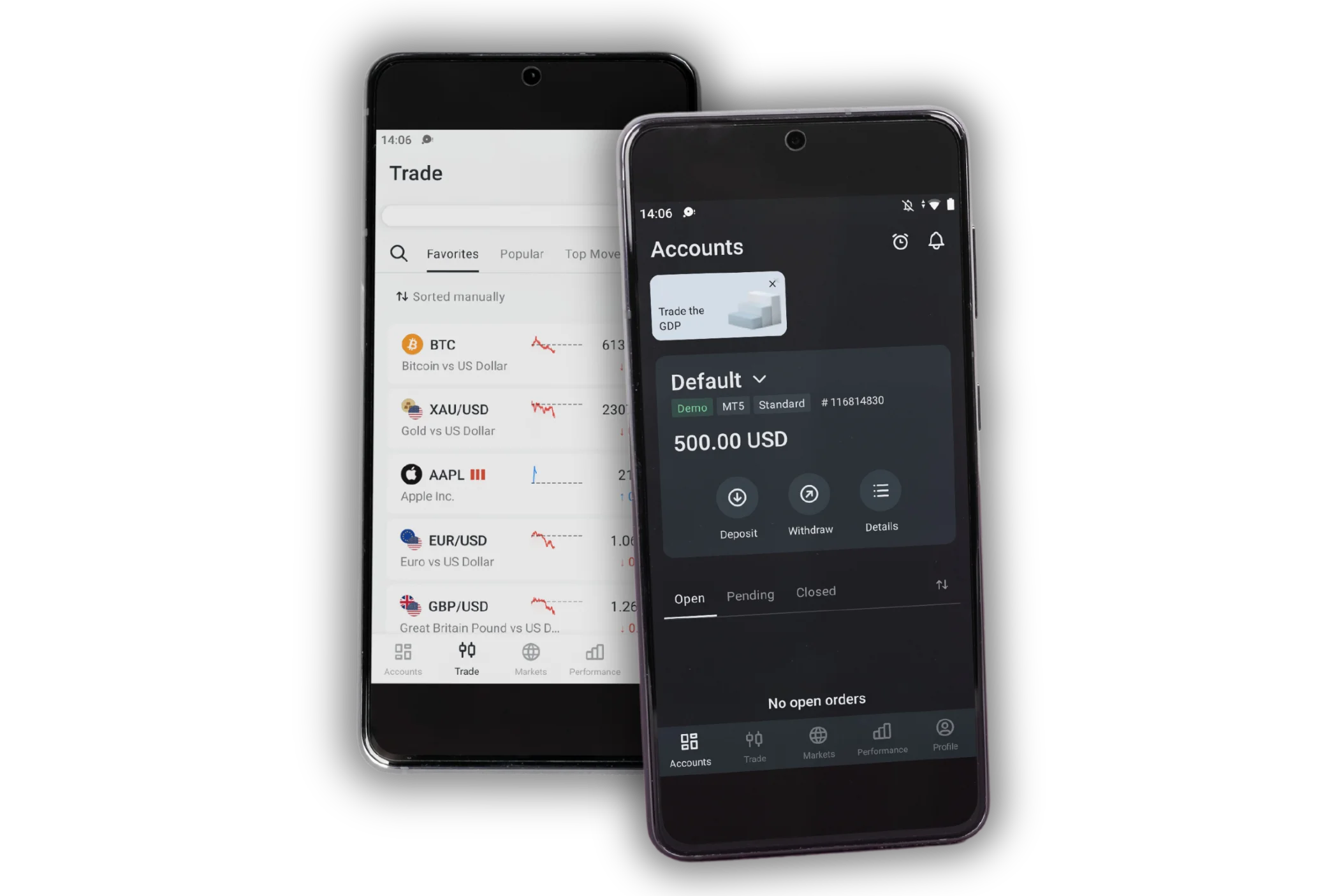Tap the alarm clock icon on Accounts screen
The height and width of the screenshot is (896, 1323).
(x=900, y=240)
